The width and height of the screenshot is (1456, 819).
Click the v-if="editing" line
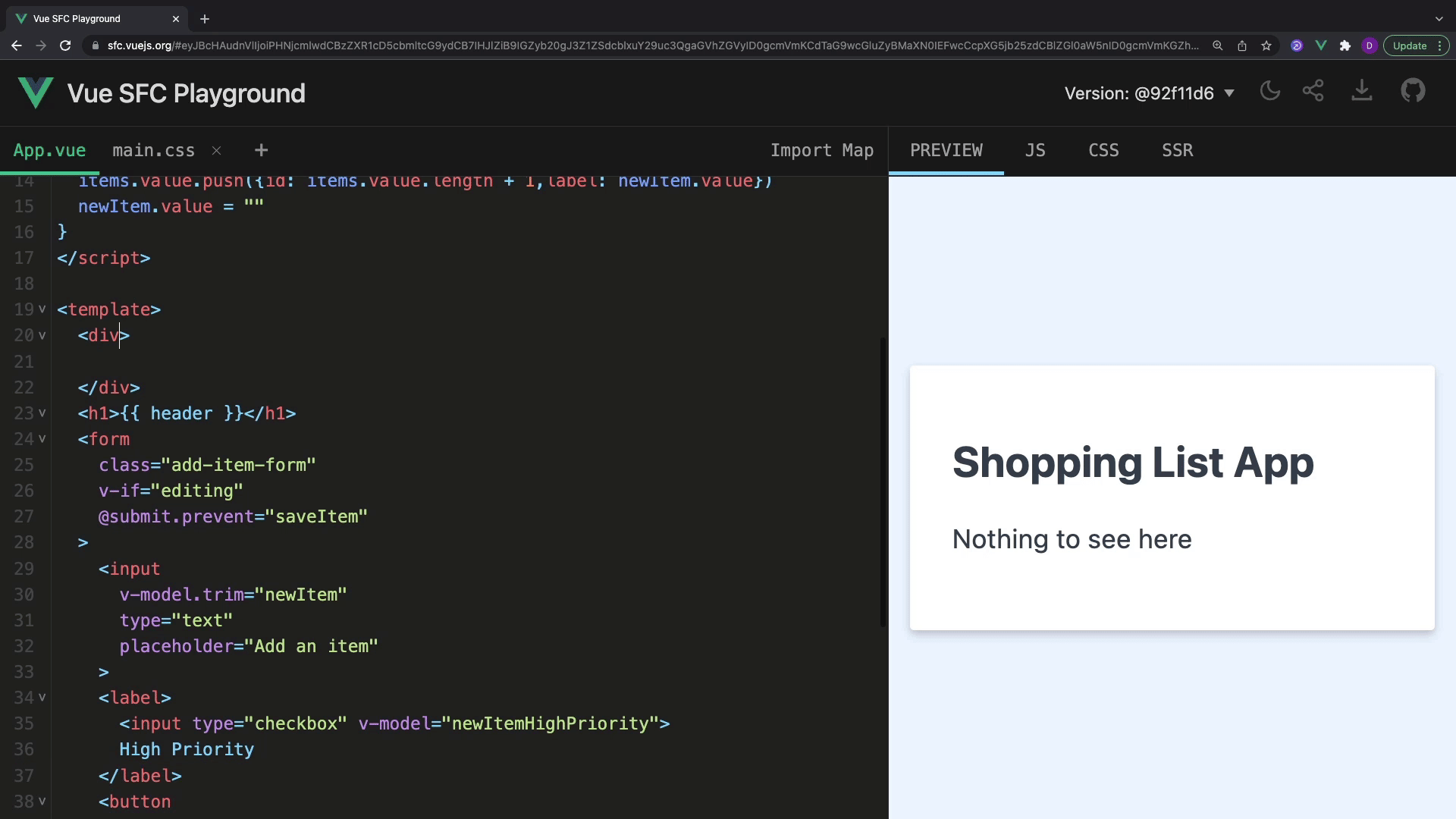tap(171, 491)
